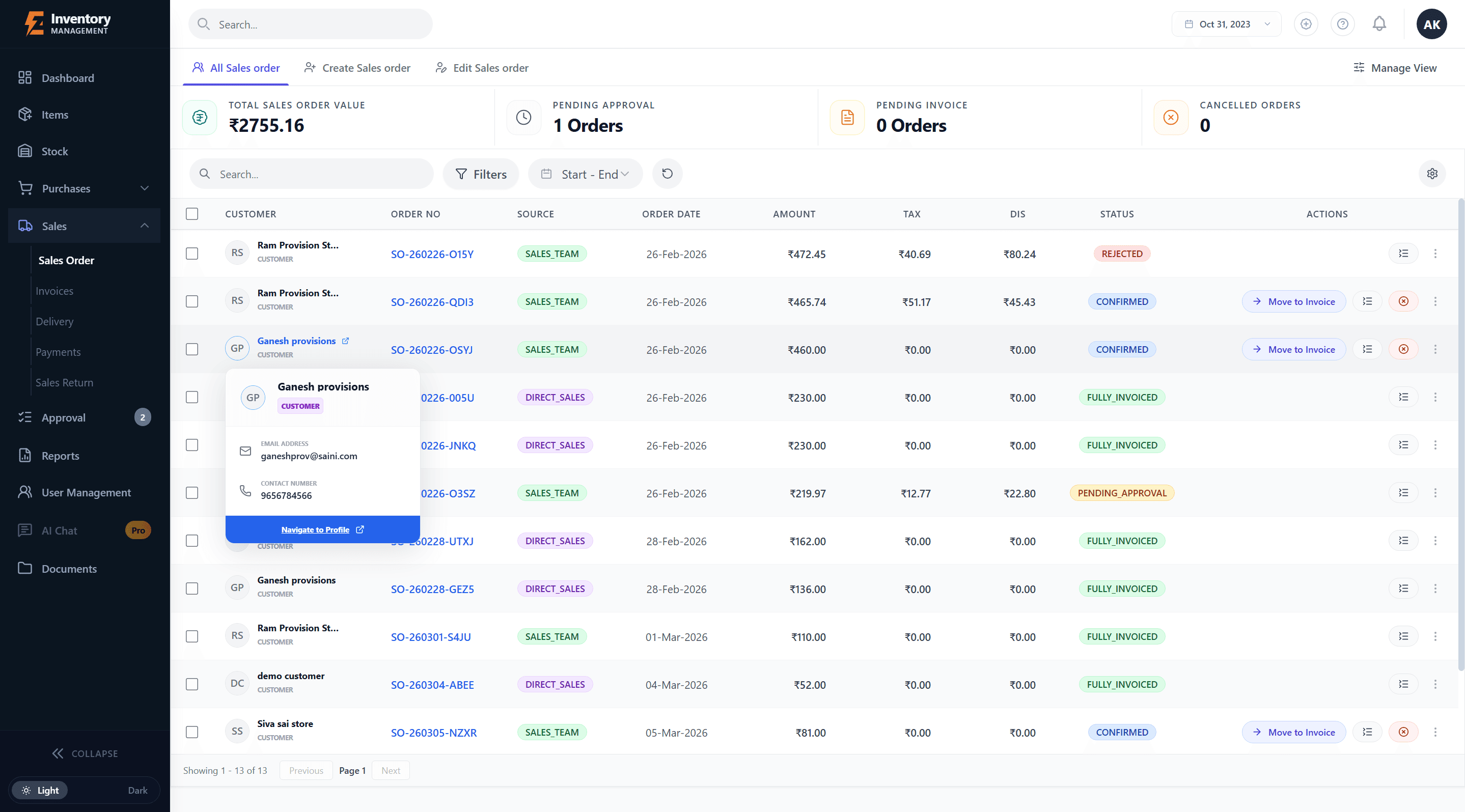Open the Start - End date range picker
The width and height of the screenshot is (1465, 812).
[x=585, y=174]
